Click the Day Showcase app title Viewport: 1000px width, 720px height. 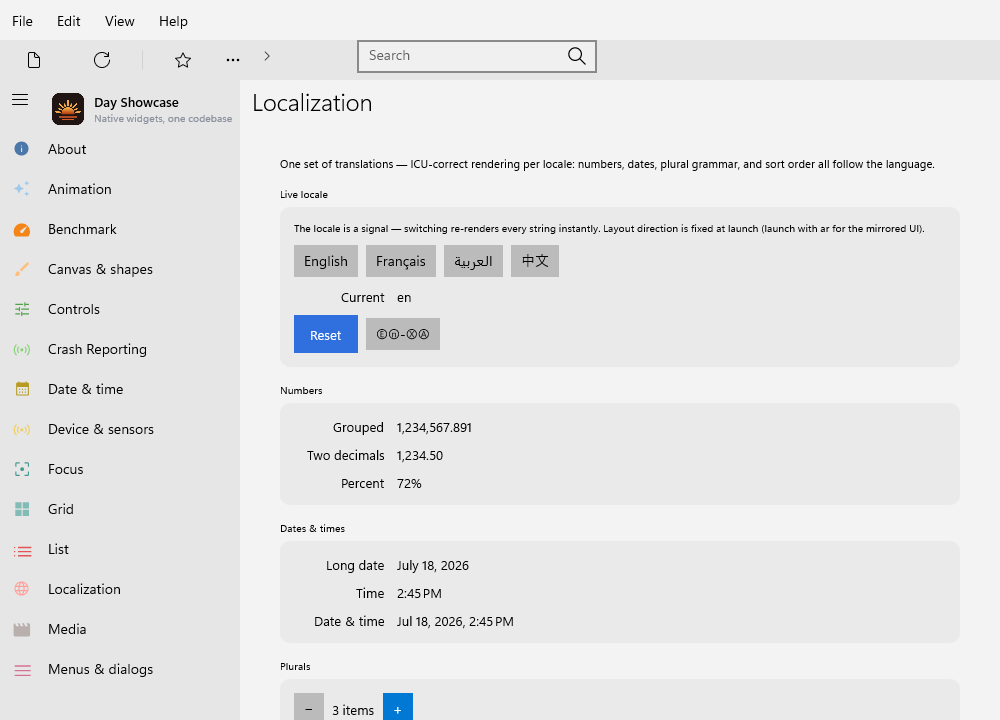(136, 103)
